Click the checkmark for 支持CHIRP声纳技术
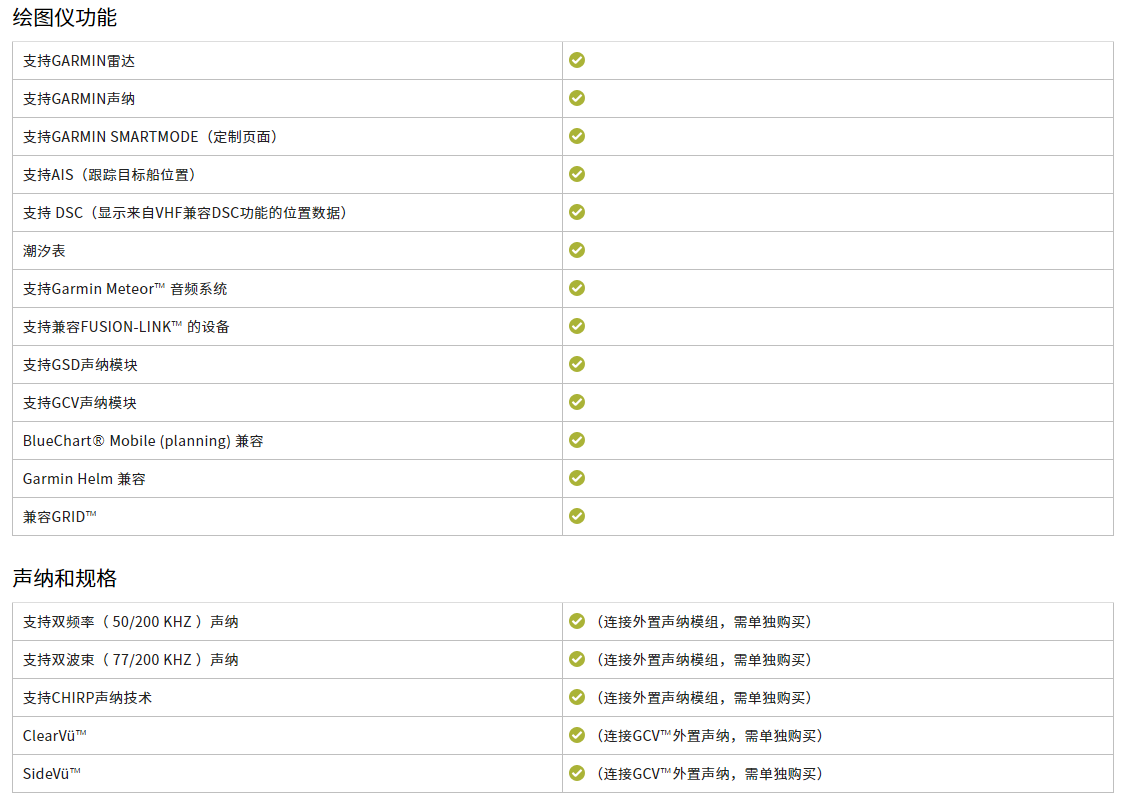This screenshot has height=804, width=1129. (x=577, y=697)
